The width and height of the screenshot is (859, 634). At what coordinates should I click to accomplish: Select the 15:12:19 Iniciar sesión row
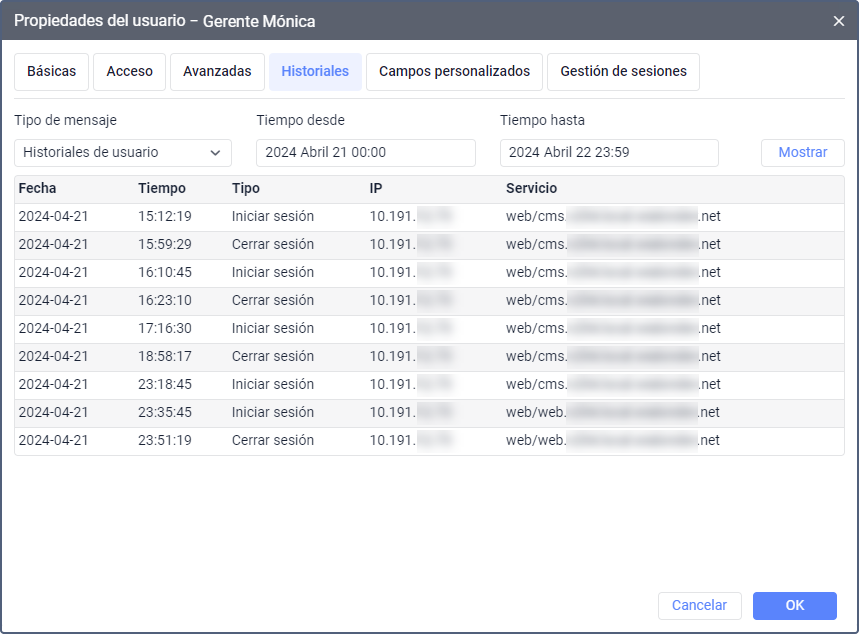(272, 217)
